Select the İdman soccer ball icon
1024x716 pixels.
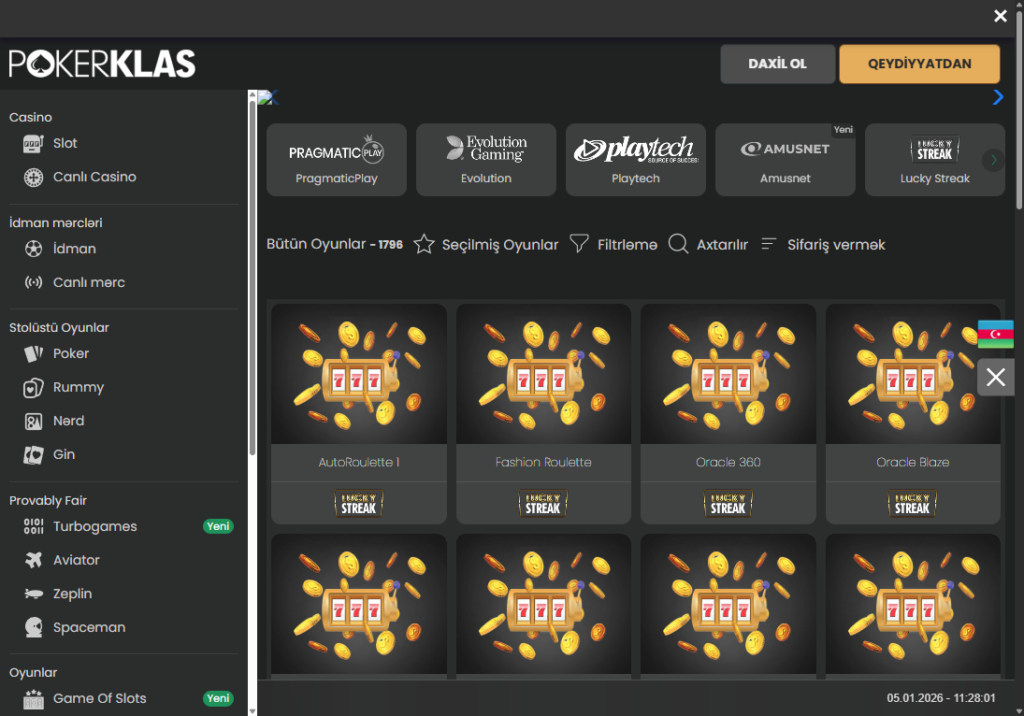pos(34,249)
